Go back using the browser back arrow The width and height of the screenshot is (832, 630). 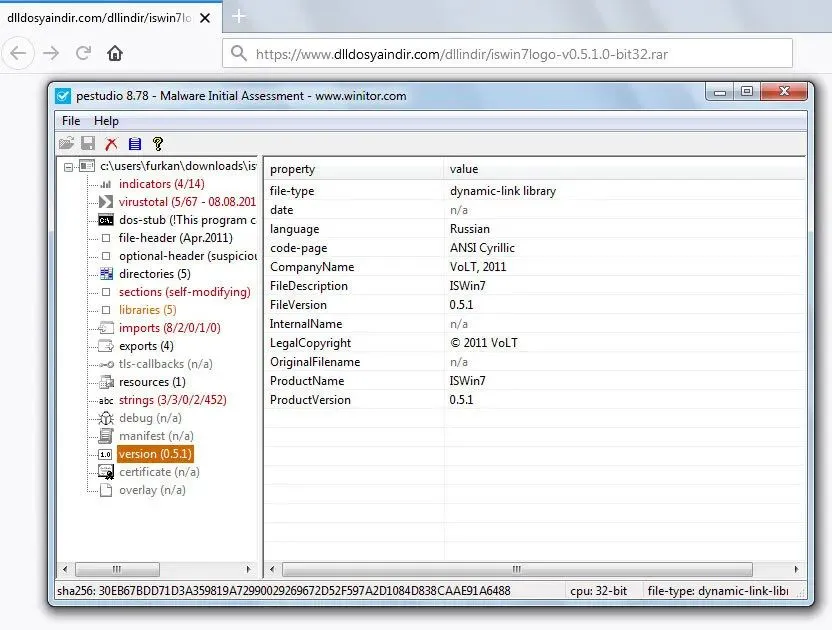pyautogui.click(x=19, y=53)
